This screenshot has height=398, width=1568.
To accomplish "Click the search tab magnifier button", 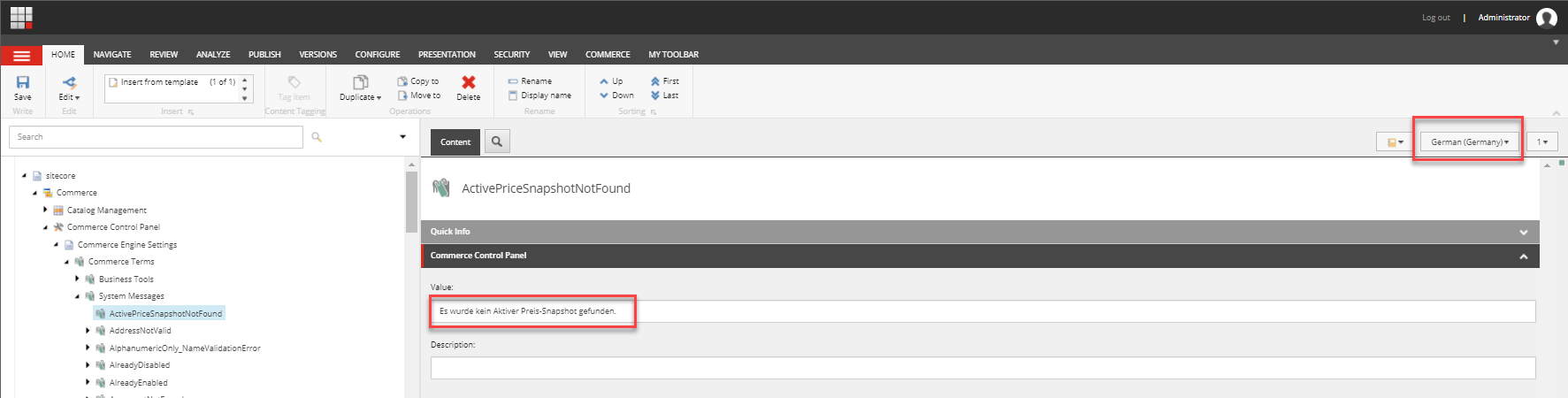I will tap(497, 142).
